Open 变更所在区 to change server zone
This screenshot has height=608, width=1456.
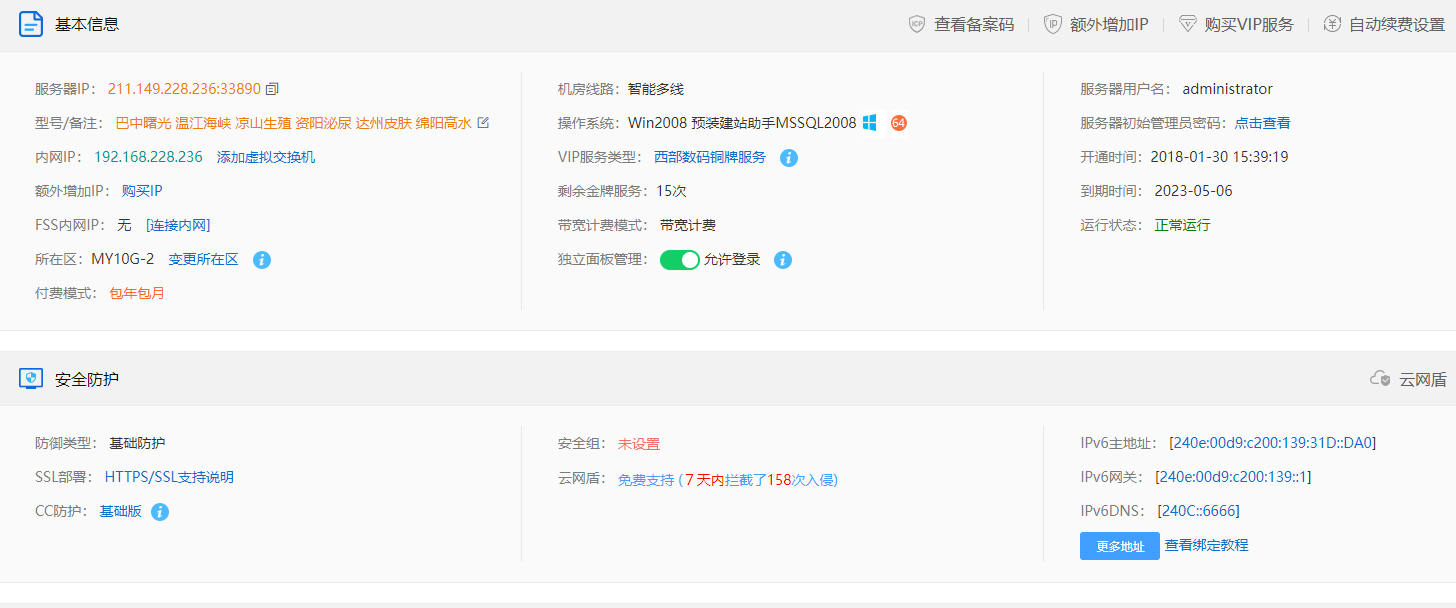coord(203,259)
